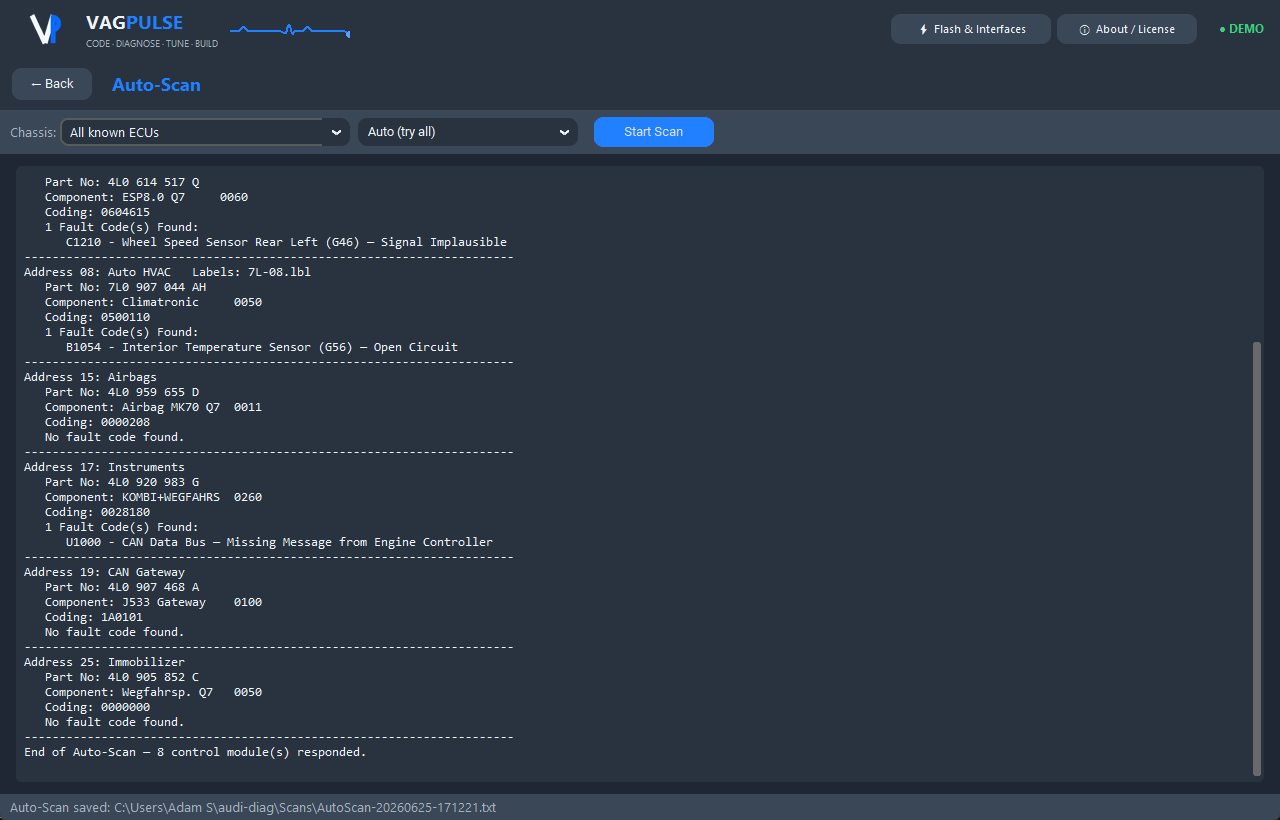Open the Chassis dropdown arrow

tap(336, 132)
